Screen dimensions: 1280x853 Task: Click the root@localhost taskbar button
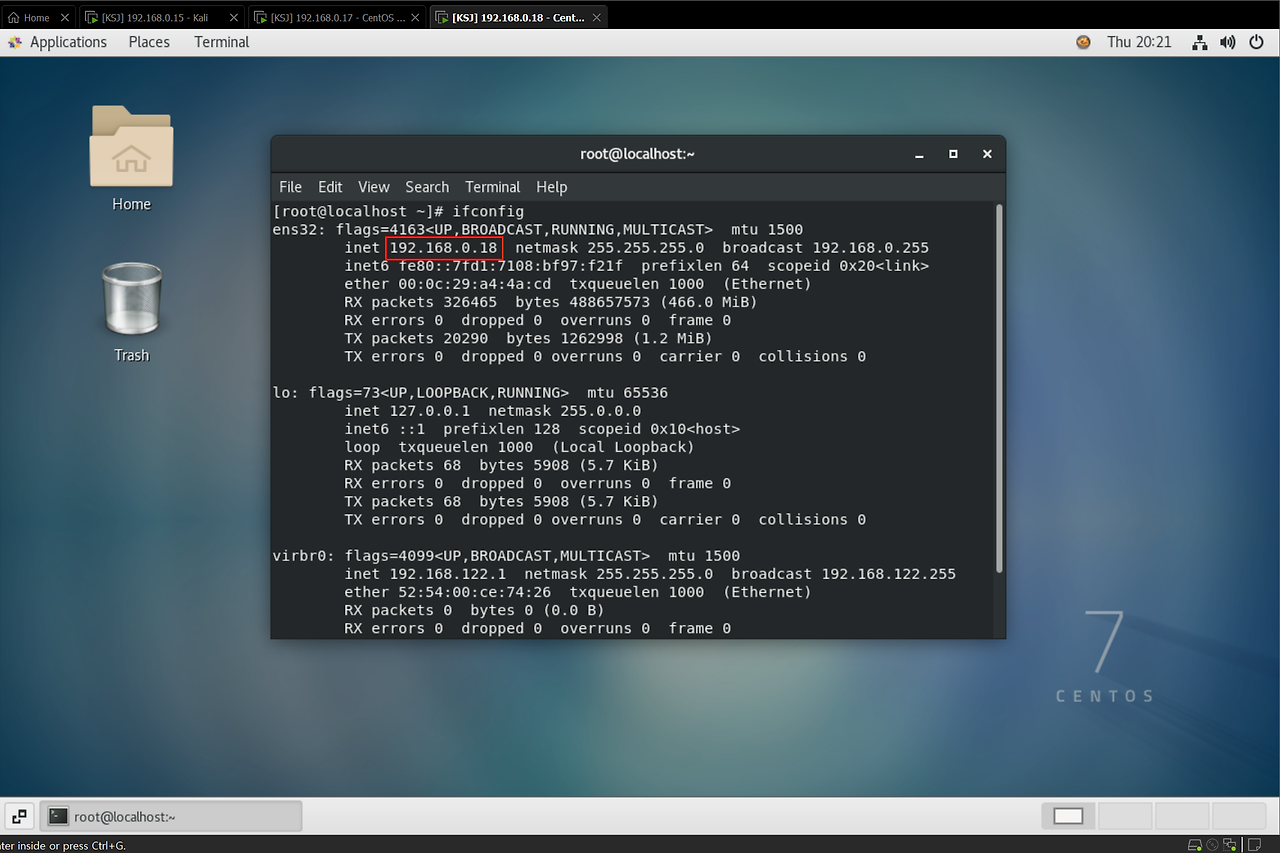coord(171,816)
